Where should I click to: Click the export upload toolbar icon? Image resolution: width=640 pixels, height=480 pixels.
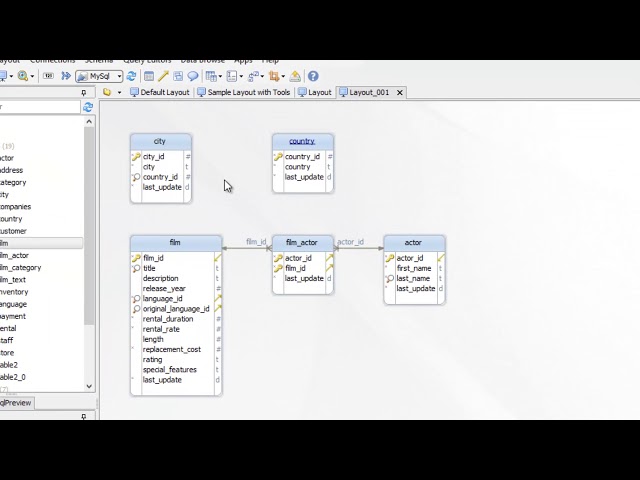coord(295,76)
